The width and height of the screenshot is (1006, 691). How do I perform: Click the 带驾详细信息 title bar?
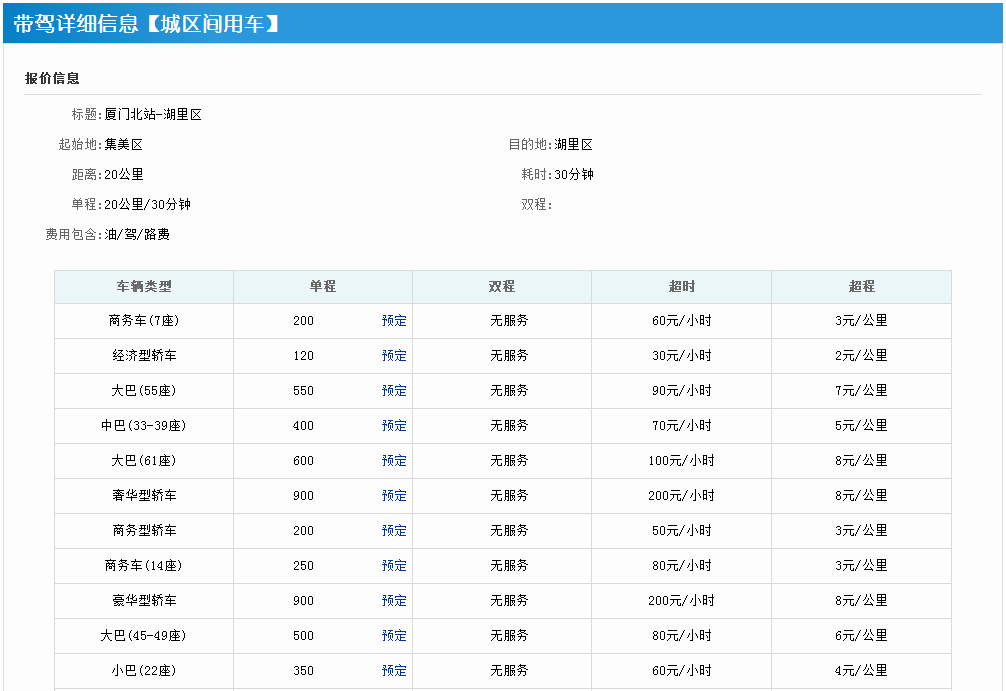(503, 23)
